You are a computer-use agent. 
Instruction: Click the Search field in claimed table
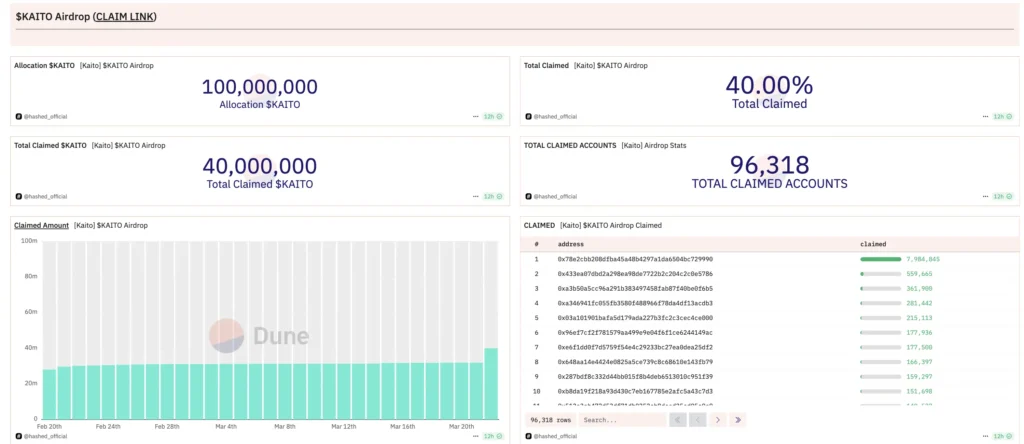[x=622, y=420]
